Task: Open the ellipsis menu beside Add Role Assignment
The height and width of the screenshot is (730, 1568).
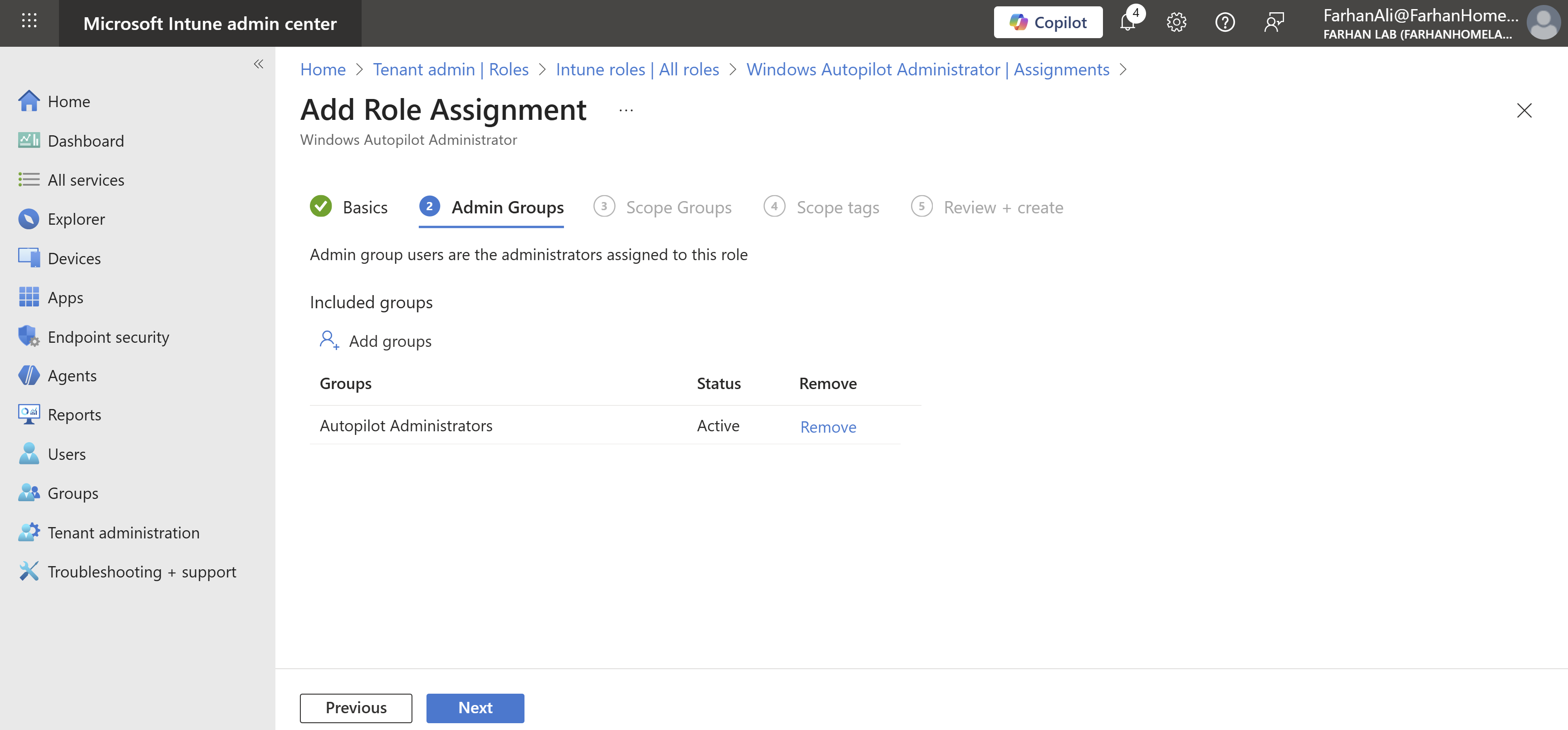Action: coord(626,111)
